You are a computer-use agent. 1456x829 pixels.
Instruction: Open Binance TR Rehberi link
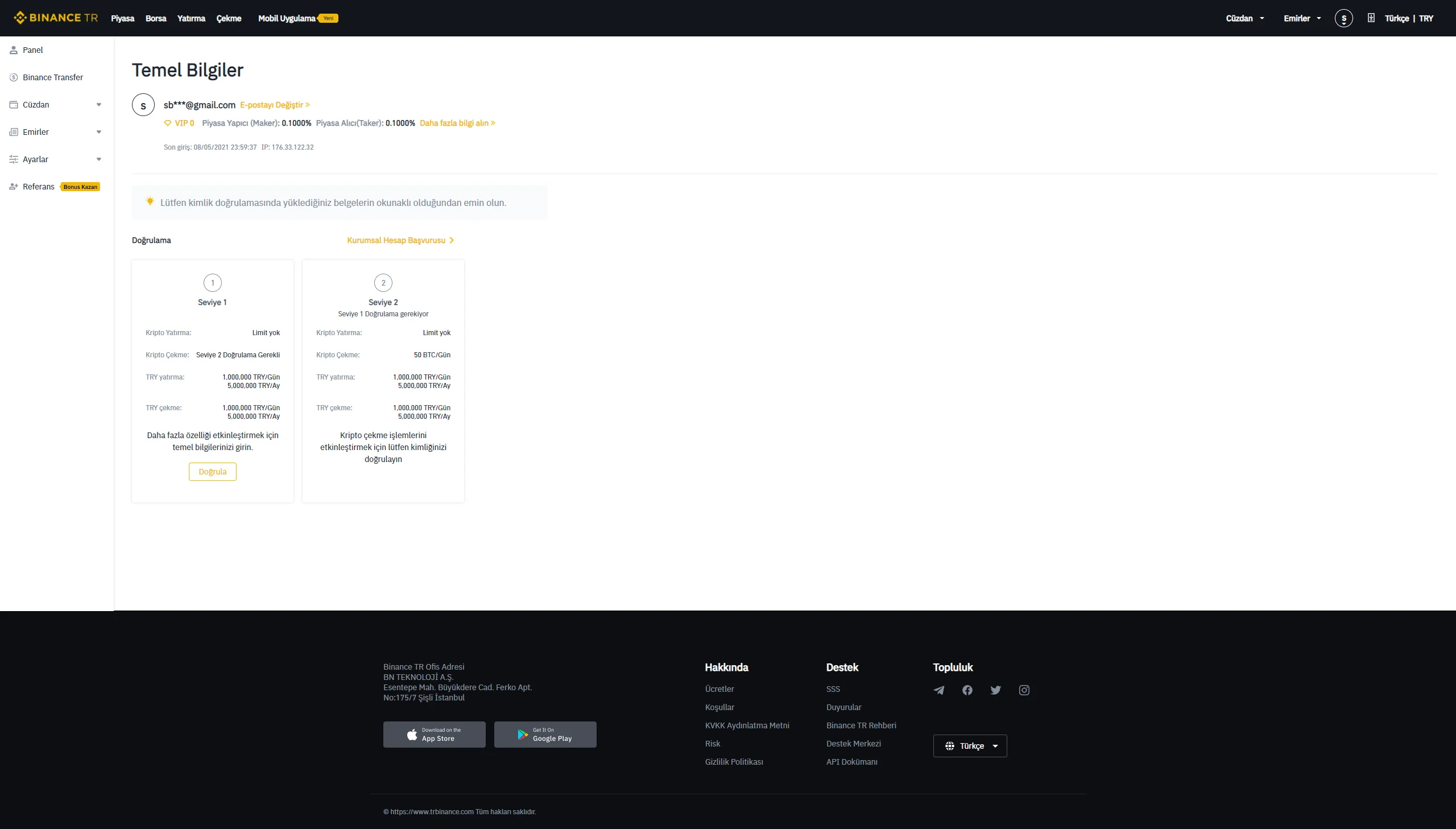[861, 725]
